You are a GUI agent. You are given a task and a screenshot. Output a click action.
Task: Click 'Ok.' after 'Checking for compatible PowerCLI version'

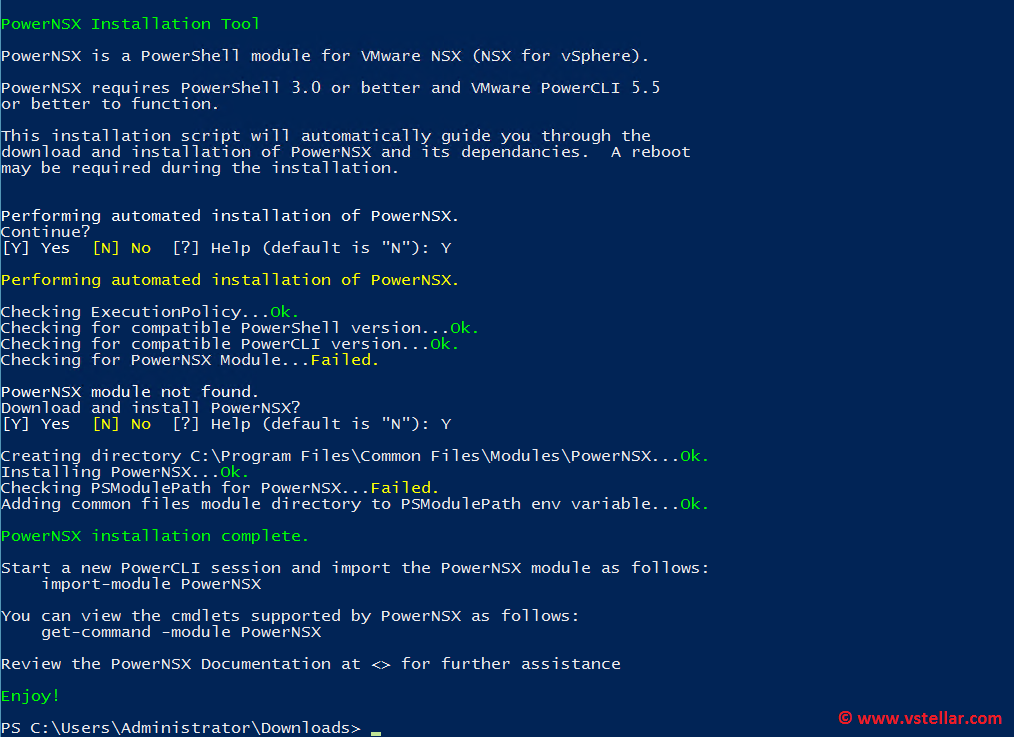445,344
